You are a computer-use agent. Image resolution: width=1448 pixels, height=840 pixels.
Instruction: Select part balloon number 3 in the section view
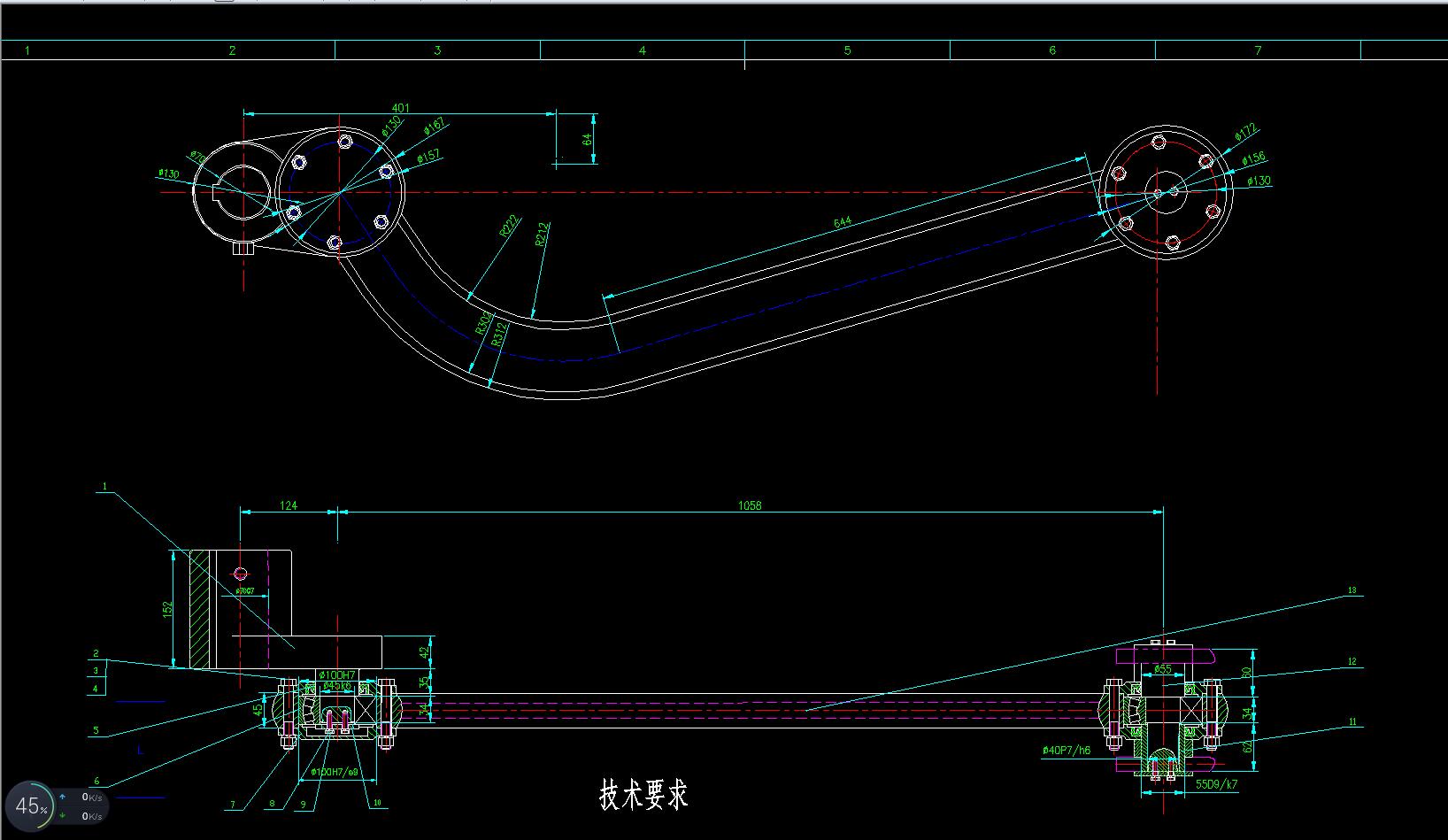coord(96,671)
